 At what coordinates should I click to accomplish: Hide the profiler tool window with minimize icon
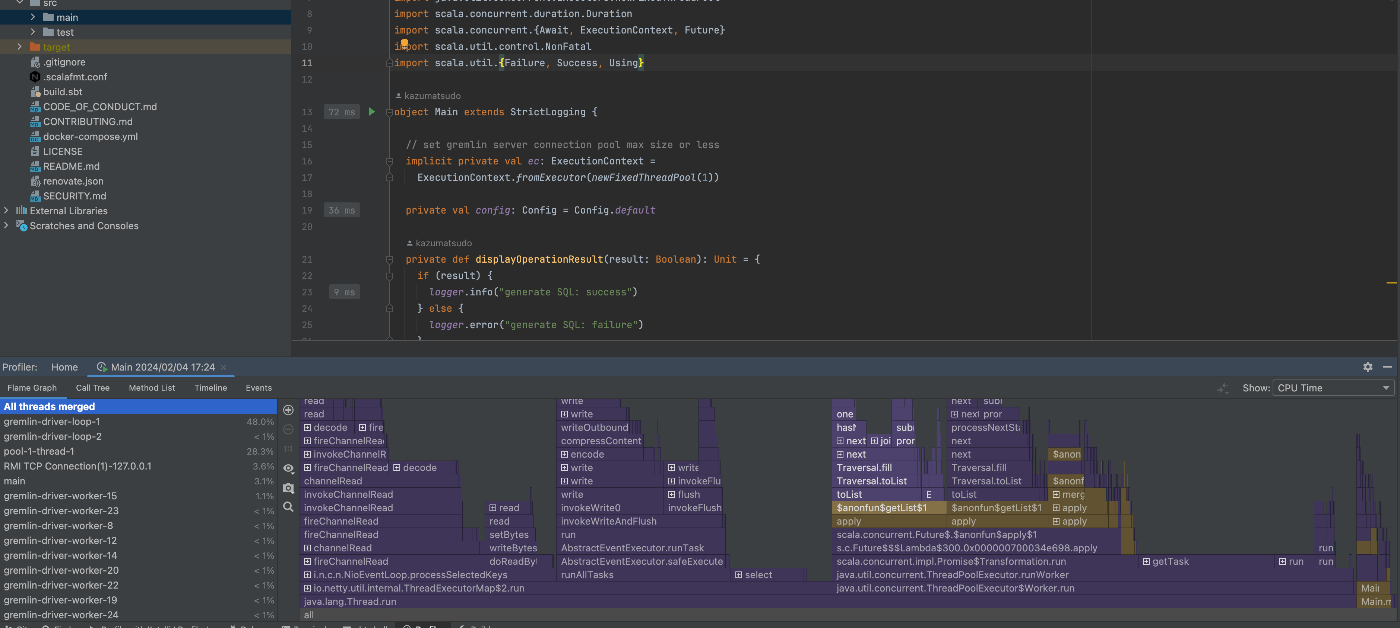pyautogui.click(x=1387, y=367)
